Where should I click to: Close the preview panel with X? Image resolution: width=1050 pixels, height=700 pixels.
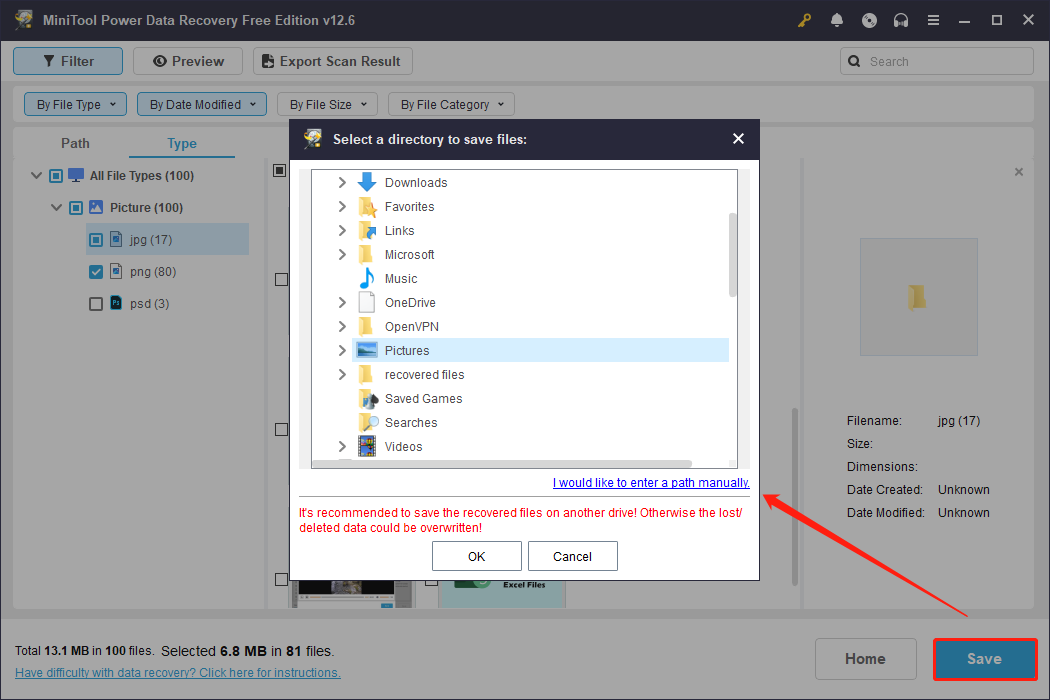click(1019, 172)
